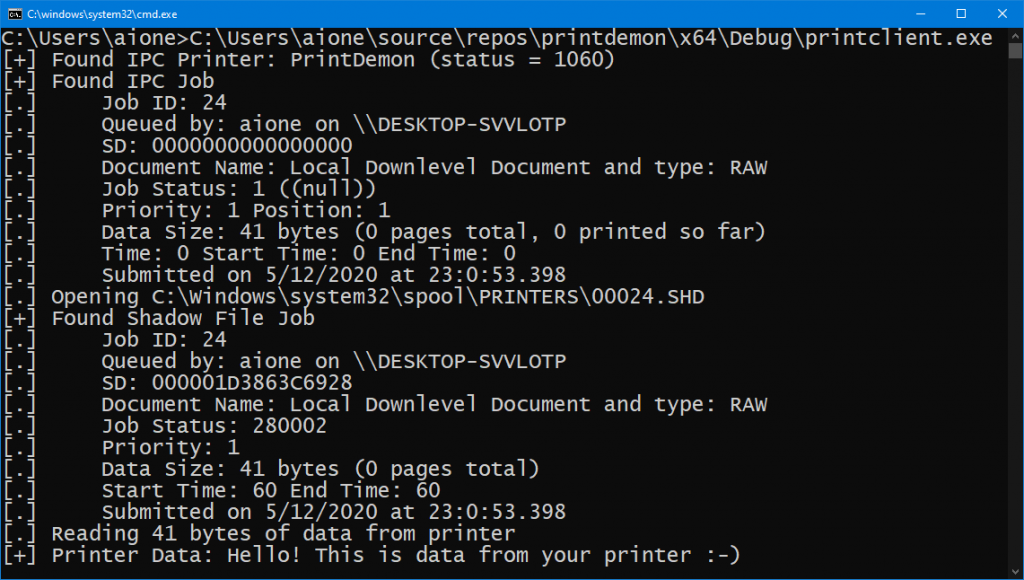Click the 'Job ID: 24' text
The height and width of the screenshot is (580, 1024).
160,102
